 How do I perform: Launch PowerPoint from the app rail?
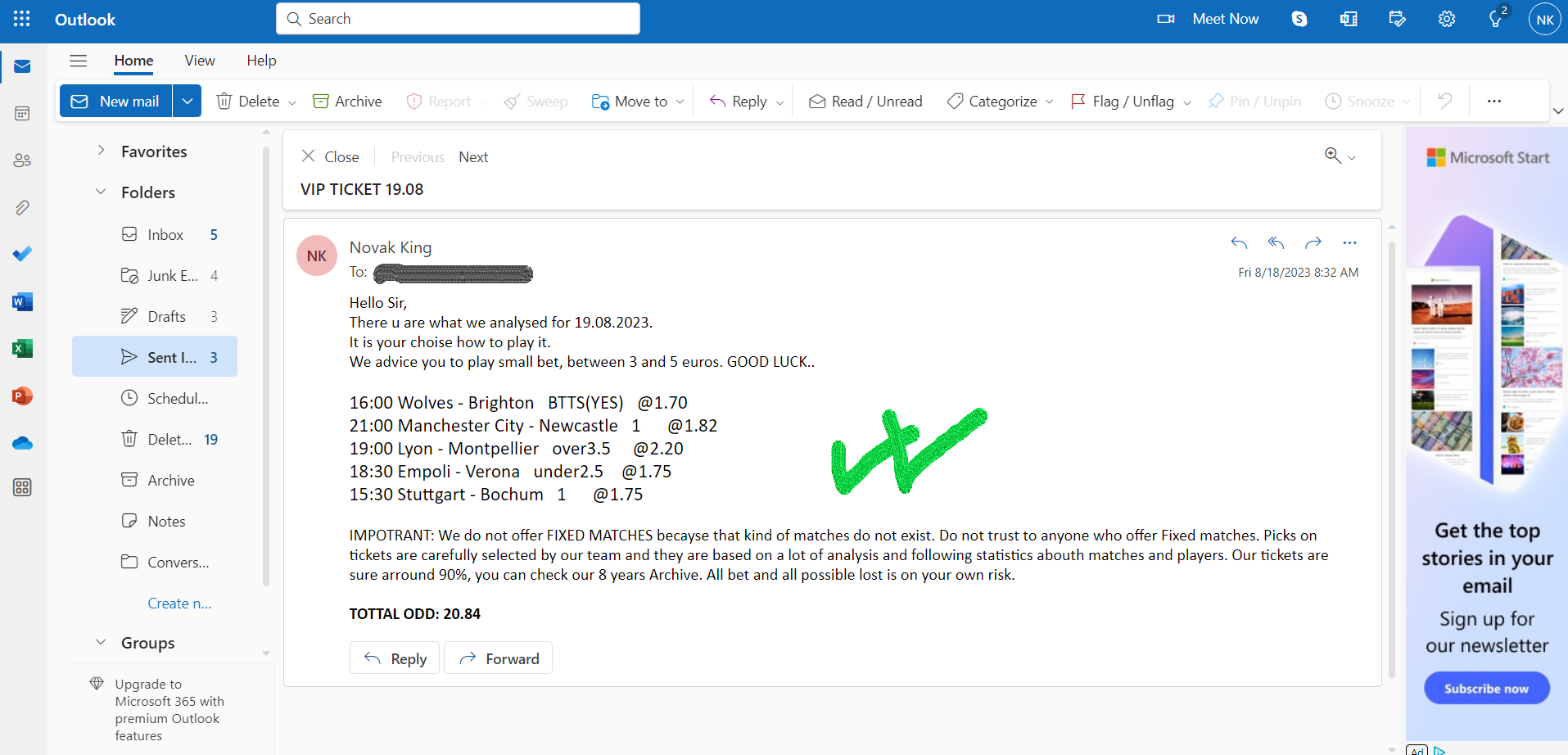22,396
